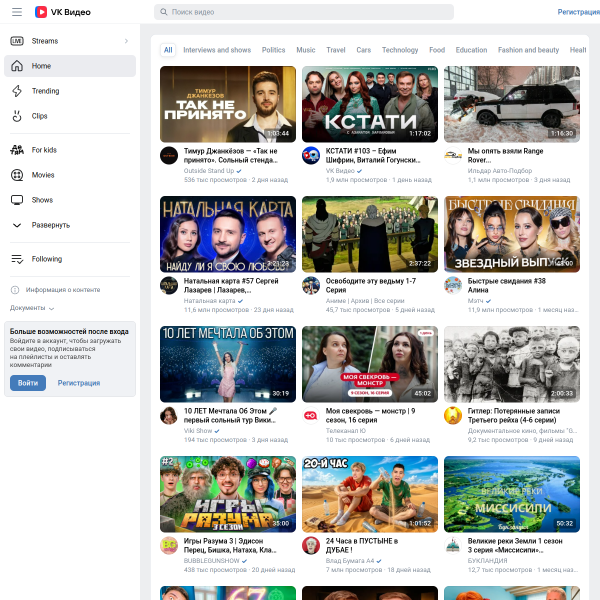600x600 pixels.
Task: Open documentary films channel avatar by Гитлер video
Action: [x=453, y=416]
